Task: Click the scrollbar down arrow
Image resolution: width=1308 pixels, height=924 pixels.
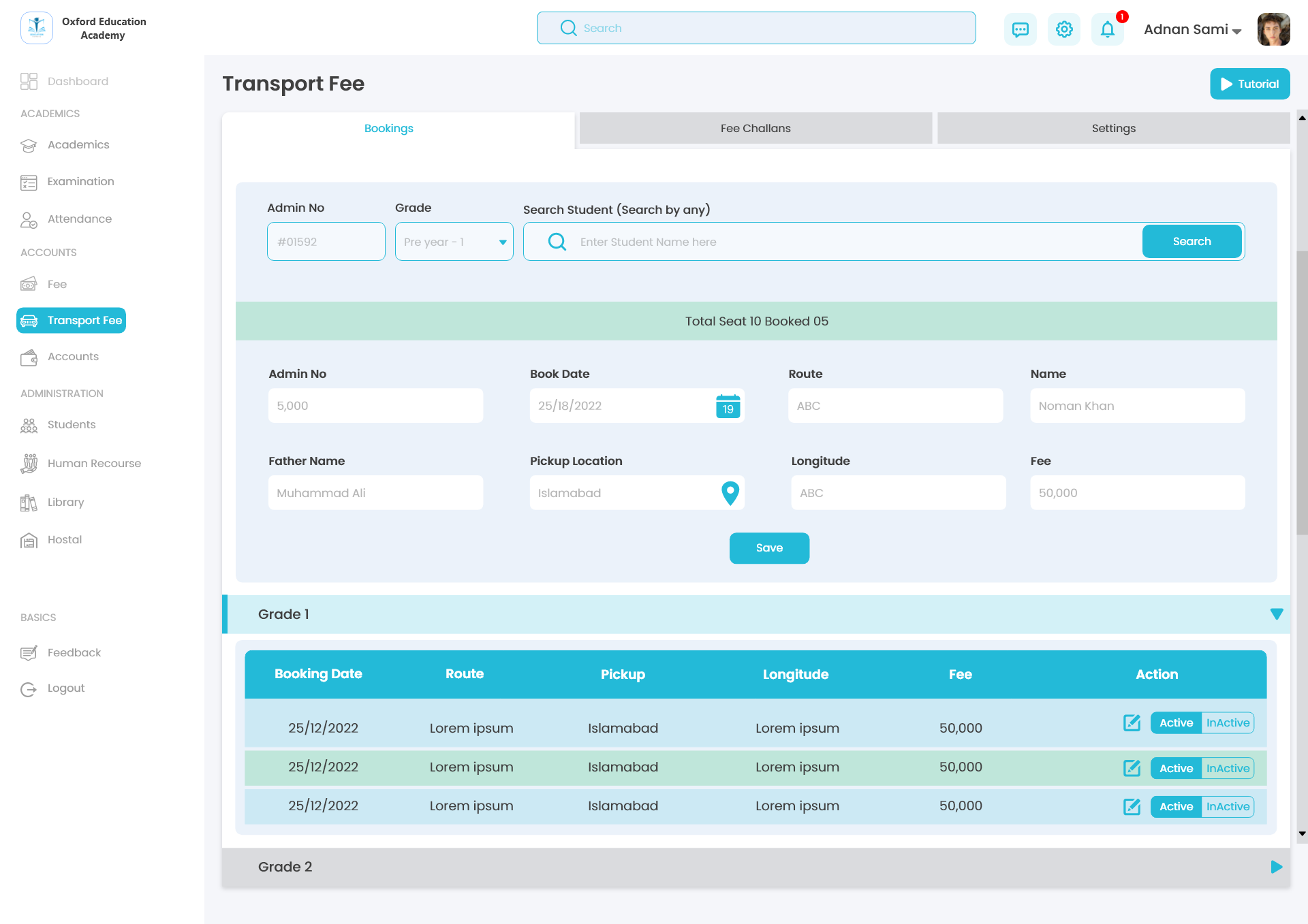Action: (1302, 834)
